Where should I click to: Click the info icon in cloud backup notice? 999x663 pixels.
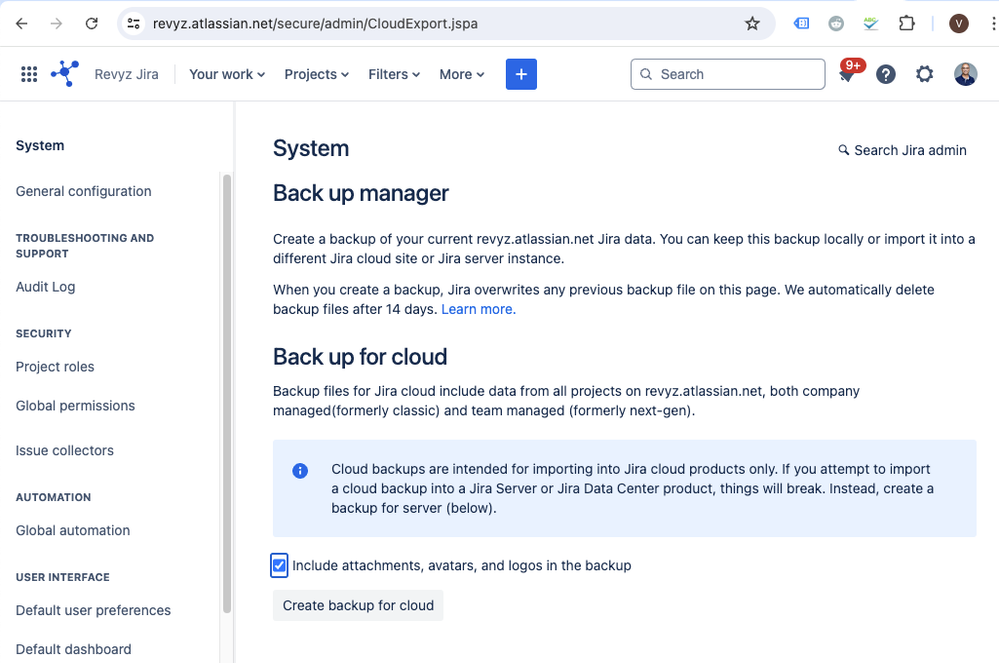[x=300, y=471]
